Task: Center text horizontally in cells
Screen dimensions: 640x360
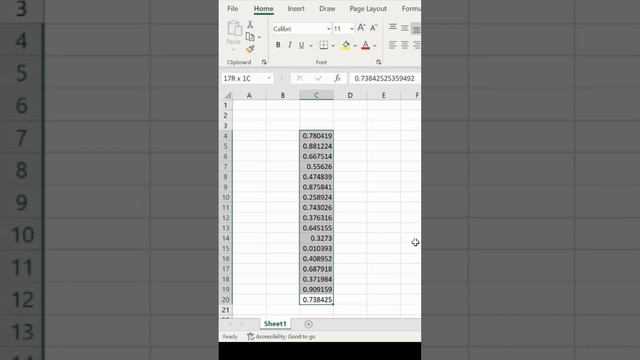Action: click(x=404, y=45)
